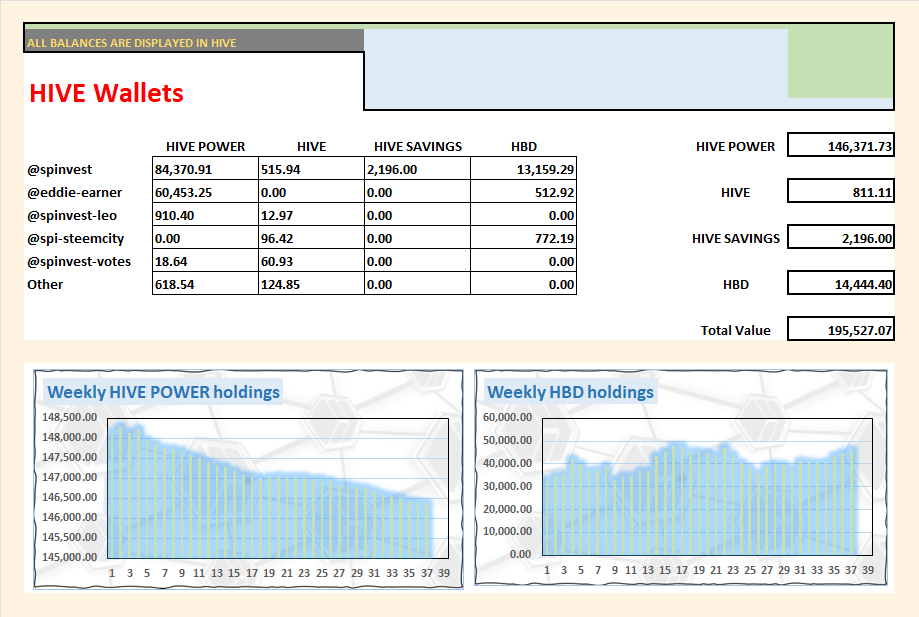Select the cell showing 96.42
The height and width of the screenshot is (617, 919).
tap(311, 237)
